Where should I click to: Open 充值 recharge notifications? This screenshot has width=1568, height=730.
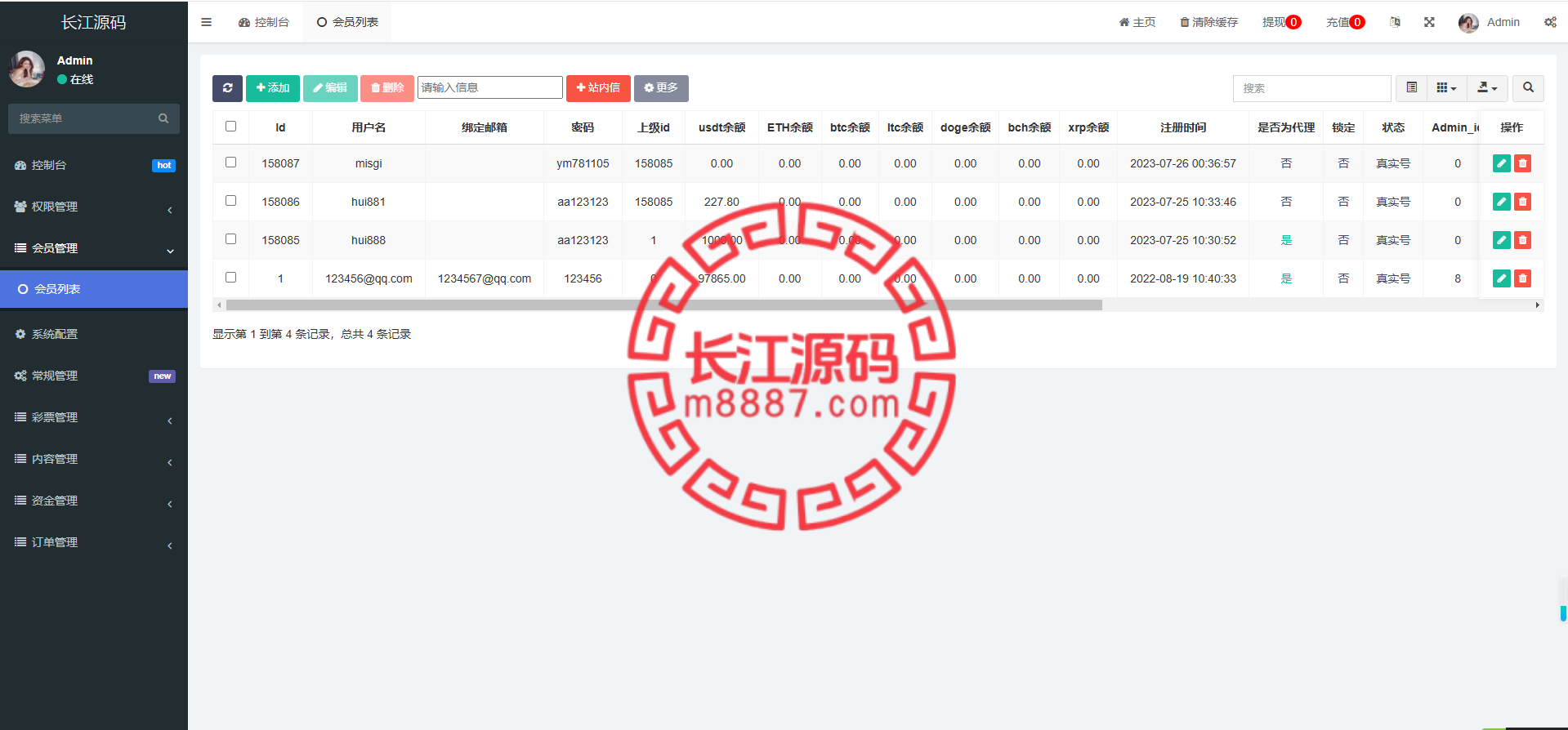1345,22
